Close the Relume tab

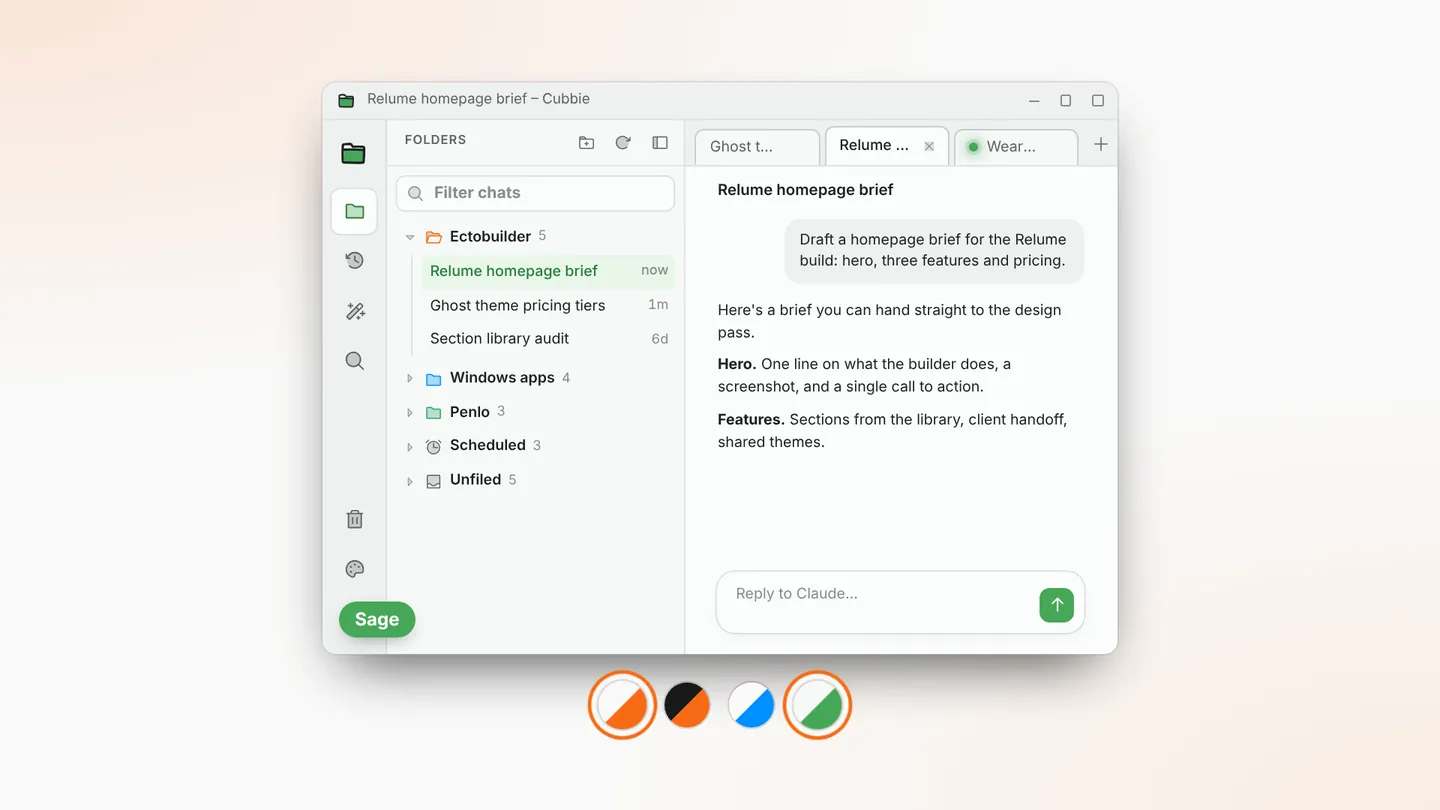coord(929,146)
